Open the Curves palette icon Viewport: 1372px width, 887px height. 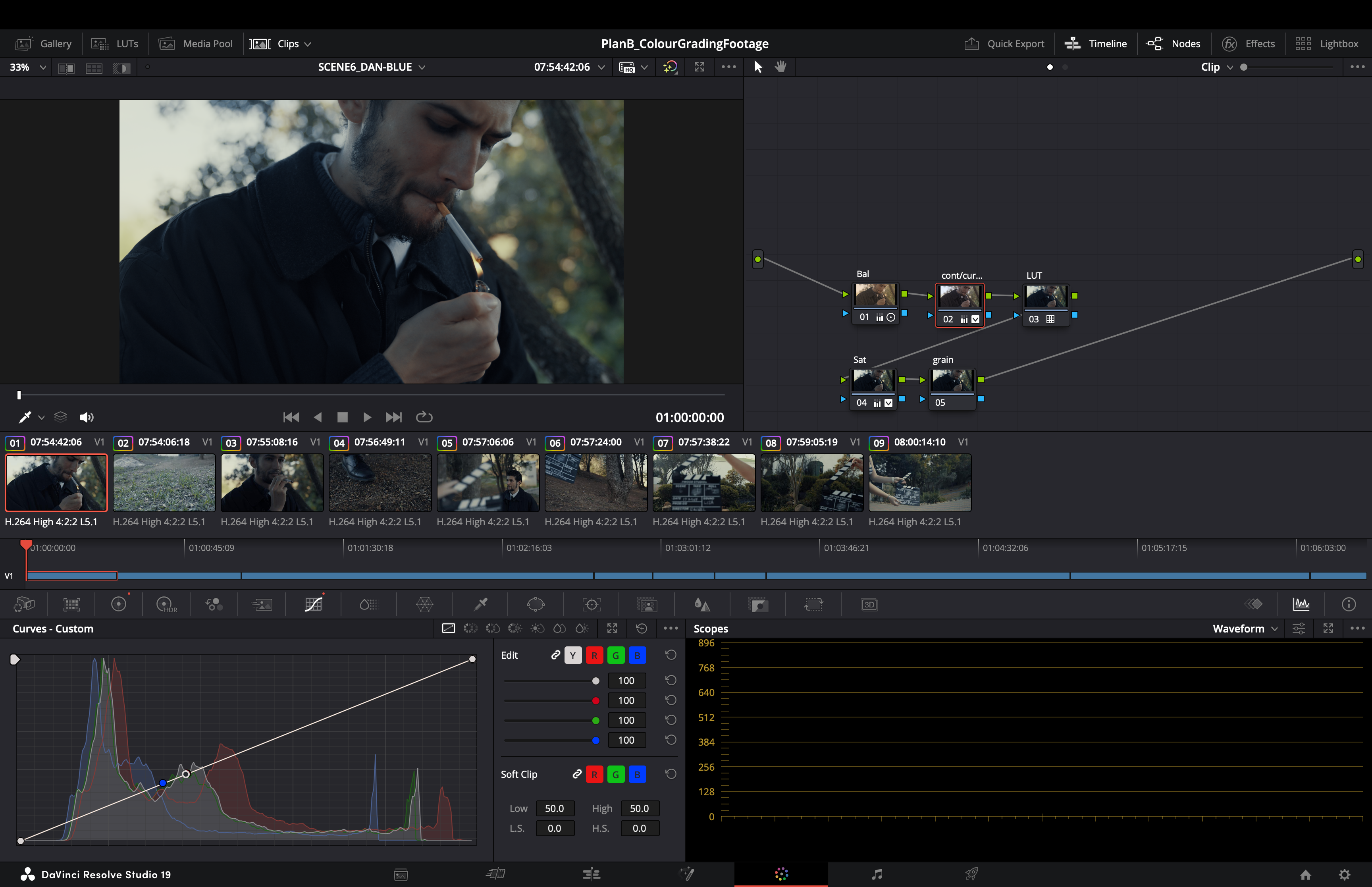tap(314, 604)
